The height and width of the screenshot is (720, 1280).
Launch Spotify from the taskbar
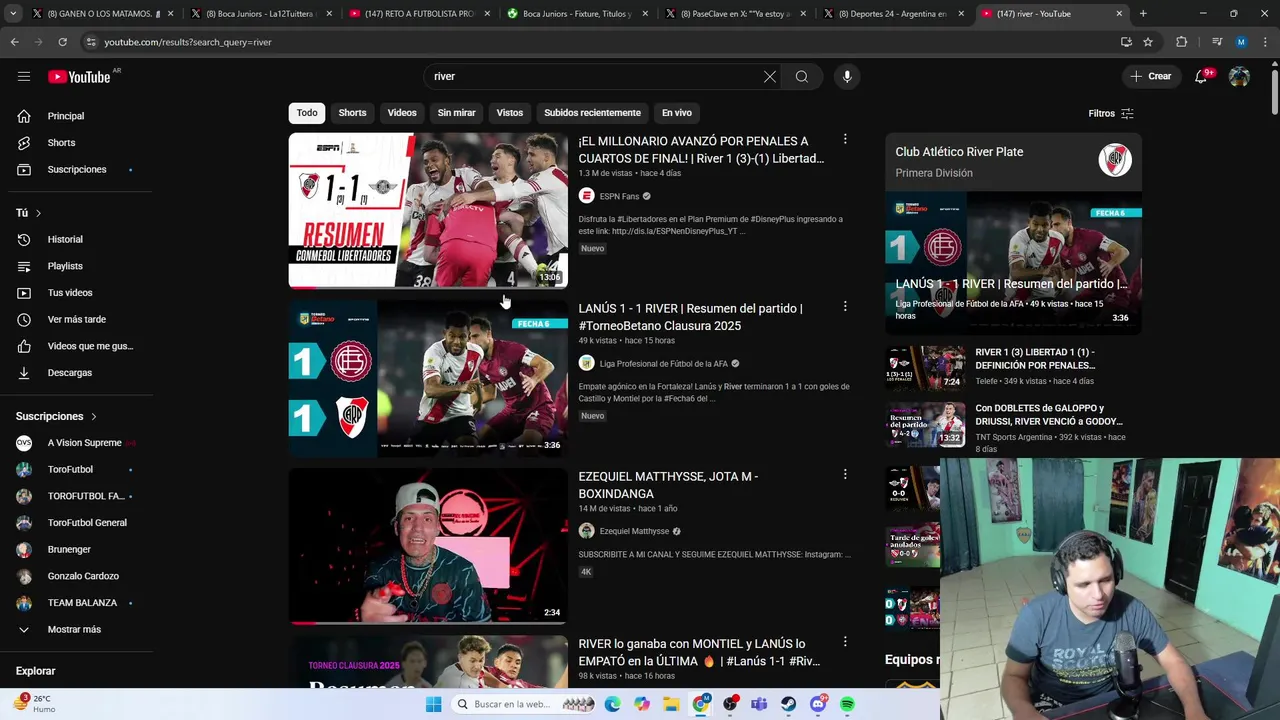click(x=847, y=704)
